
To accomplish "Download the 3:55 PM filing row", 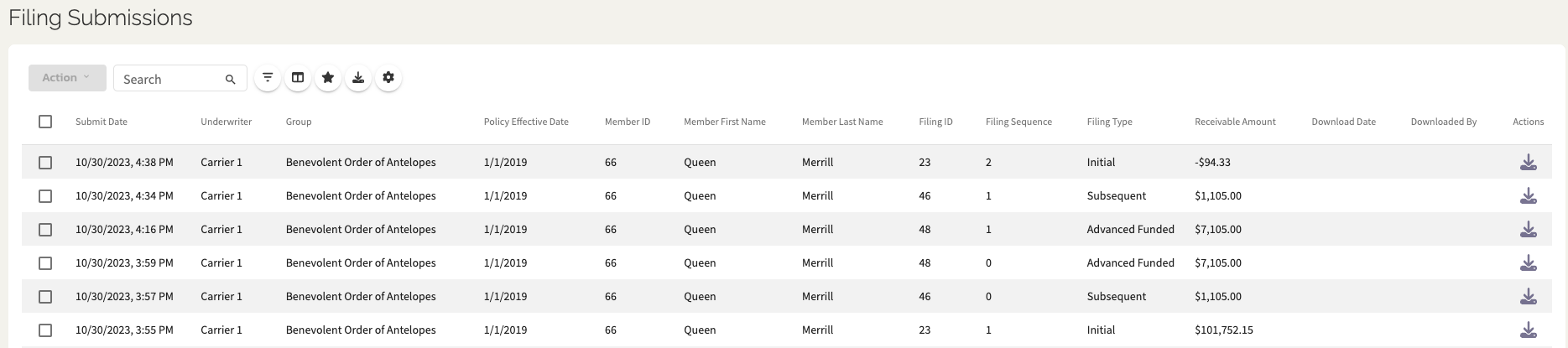I will coord(1529,330).
